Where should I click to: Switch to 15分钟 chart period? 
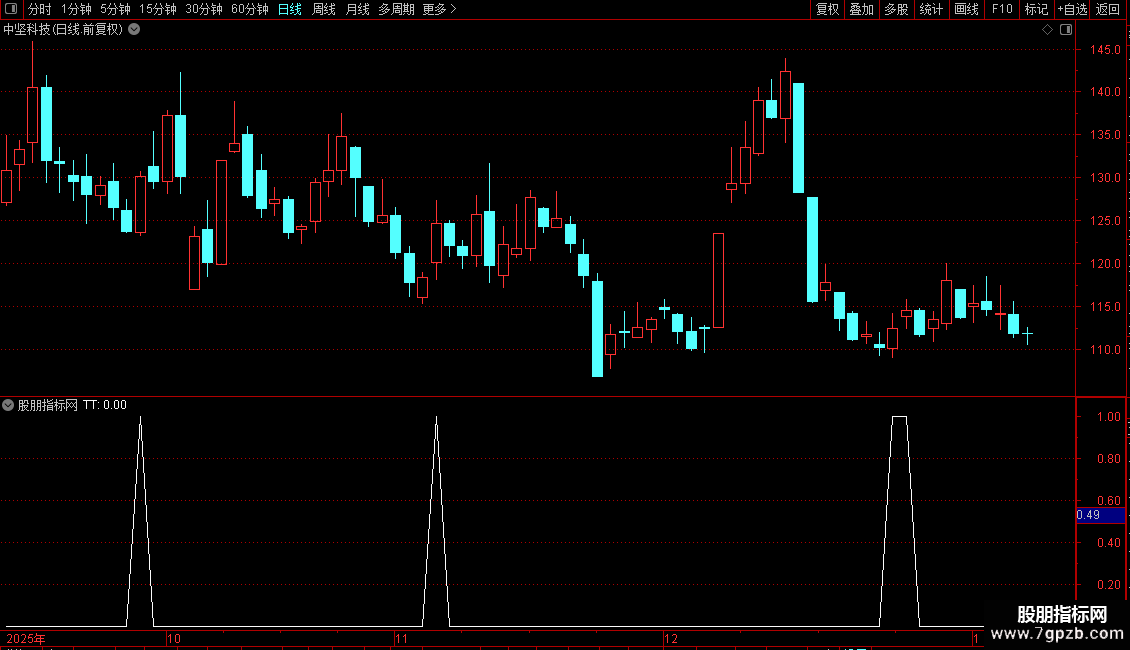pos(158,9)
